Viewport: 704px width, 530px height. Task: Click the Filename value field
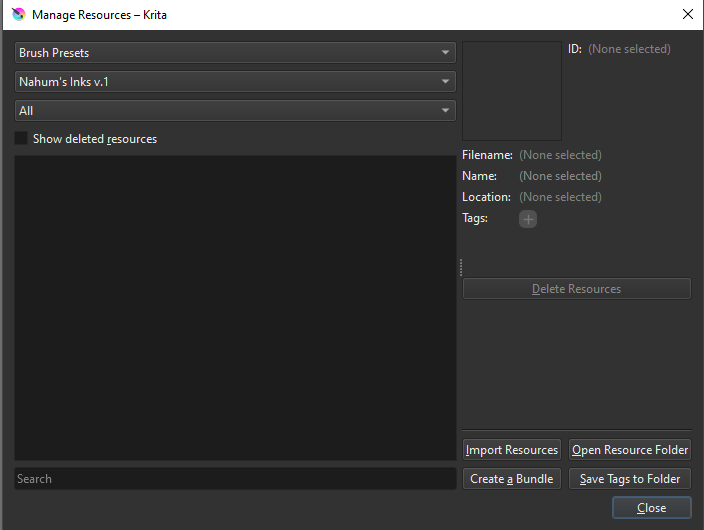point(560,155)
